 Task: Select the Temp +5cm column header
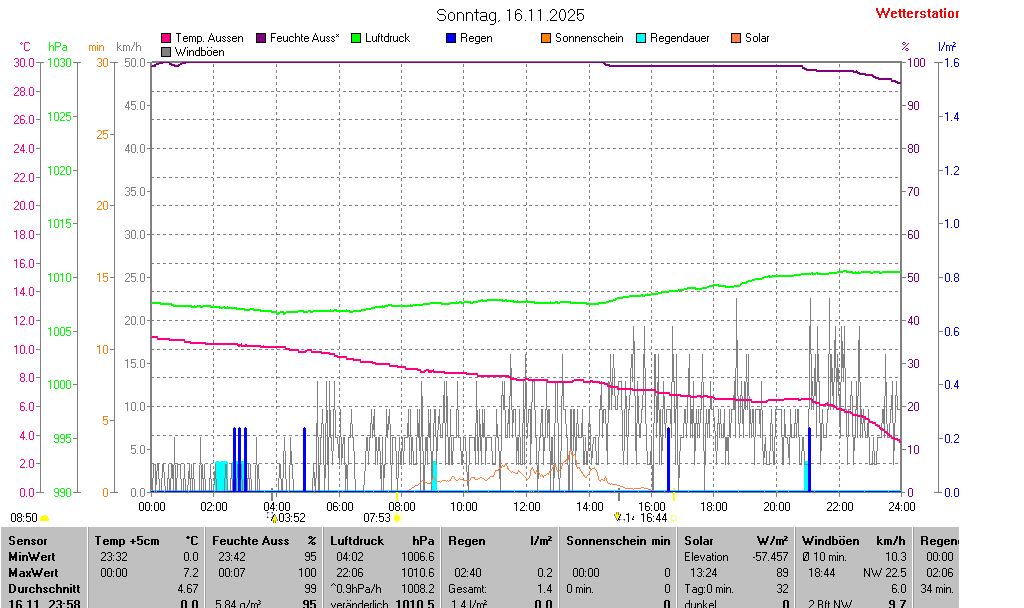click(x=143, y=540)
